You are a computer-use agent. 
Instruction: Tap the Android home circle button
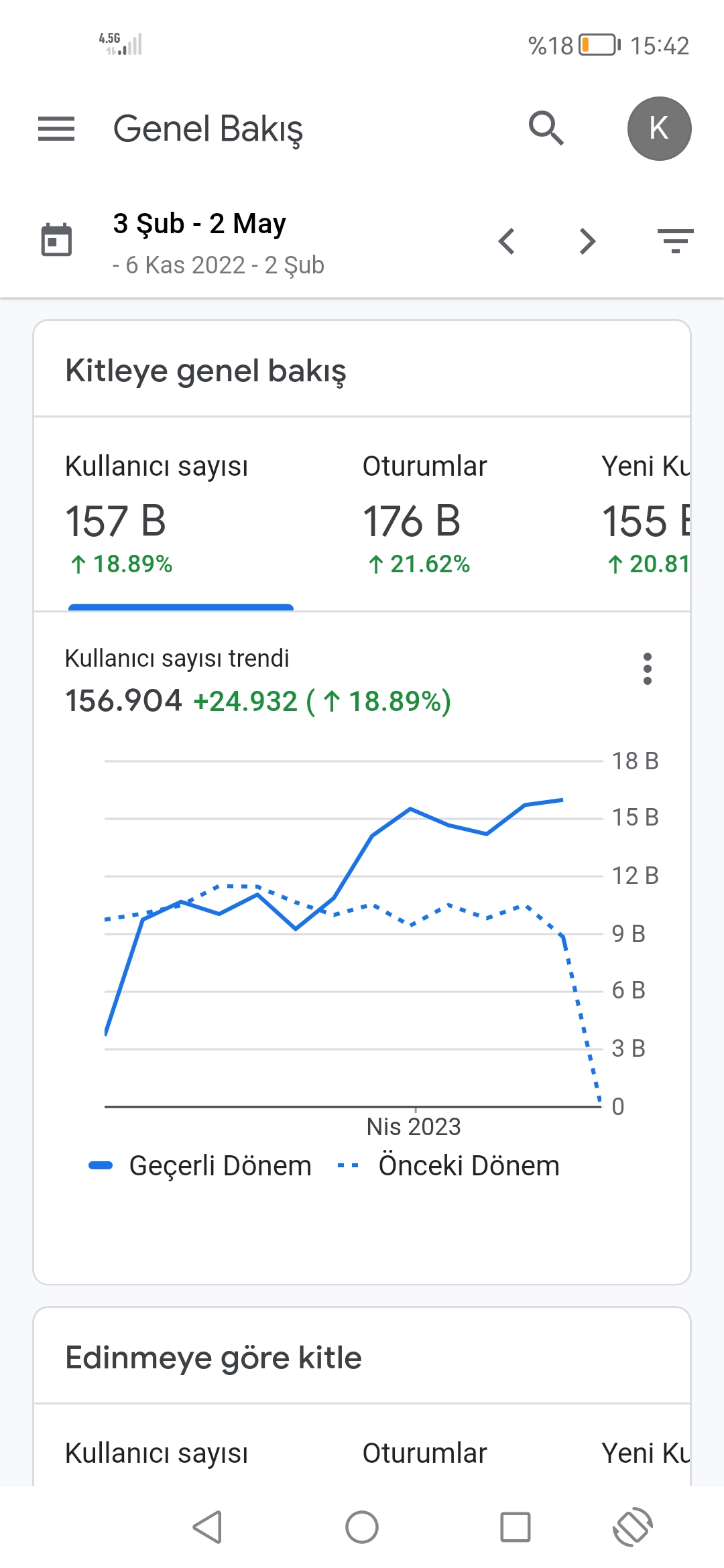362,1527
